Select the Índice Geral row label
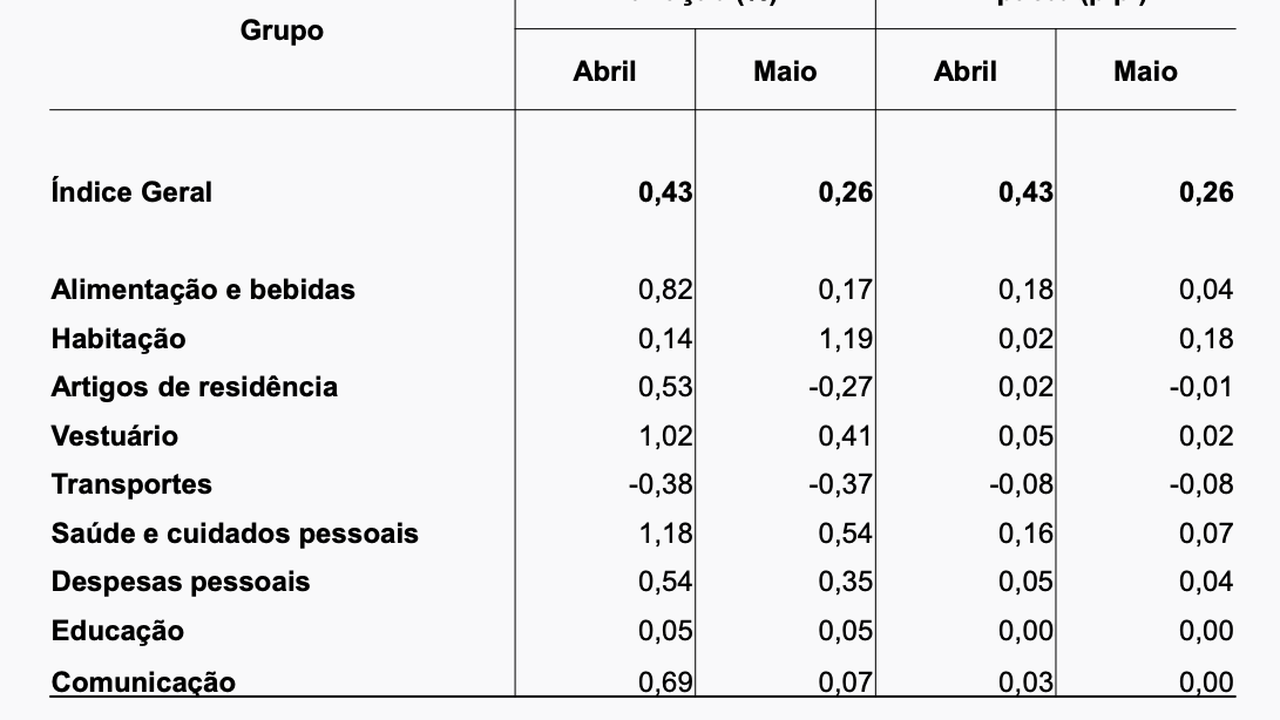 coord(131,192)
